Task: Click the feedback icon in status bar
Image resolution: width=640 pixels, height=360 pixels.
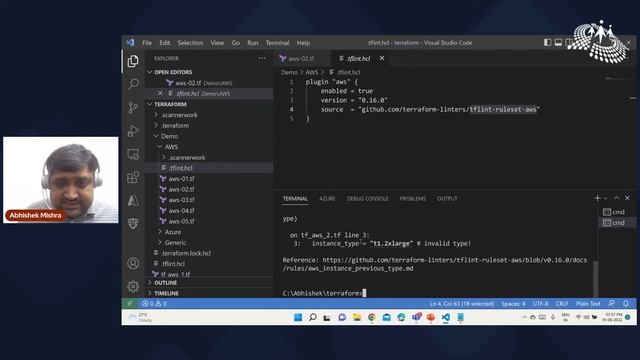Action: [x=611, y=303]
